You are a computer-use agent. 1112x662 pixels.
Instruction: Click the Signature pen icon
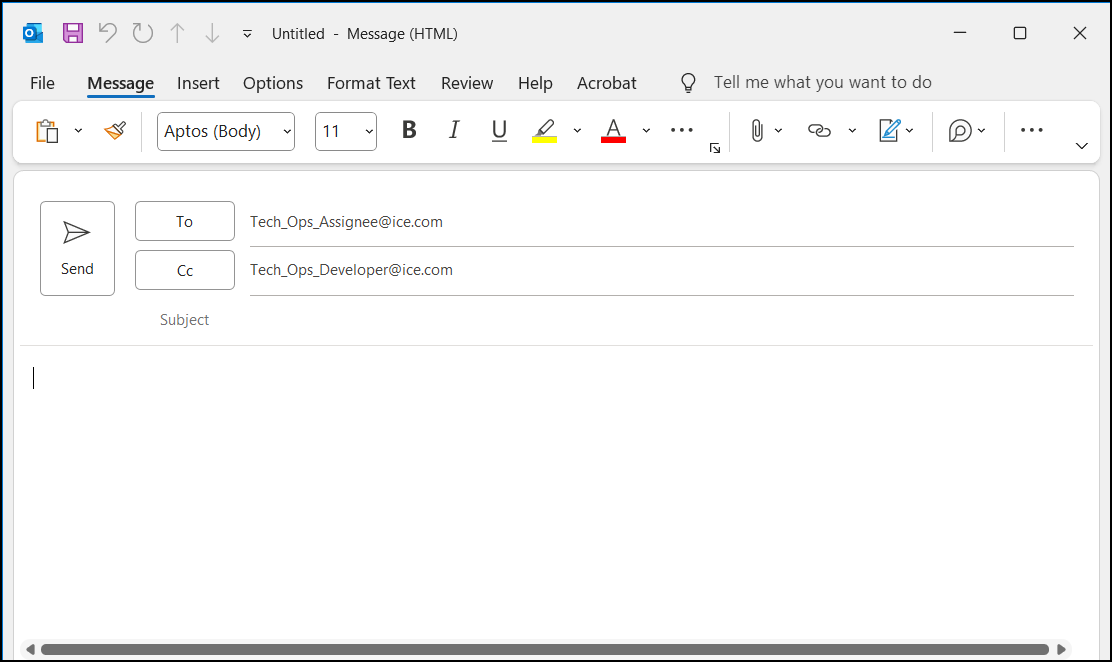[x=889, y=131]
